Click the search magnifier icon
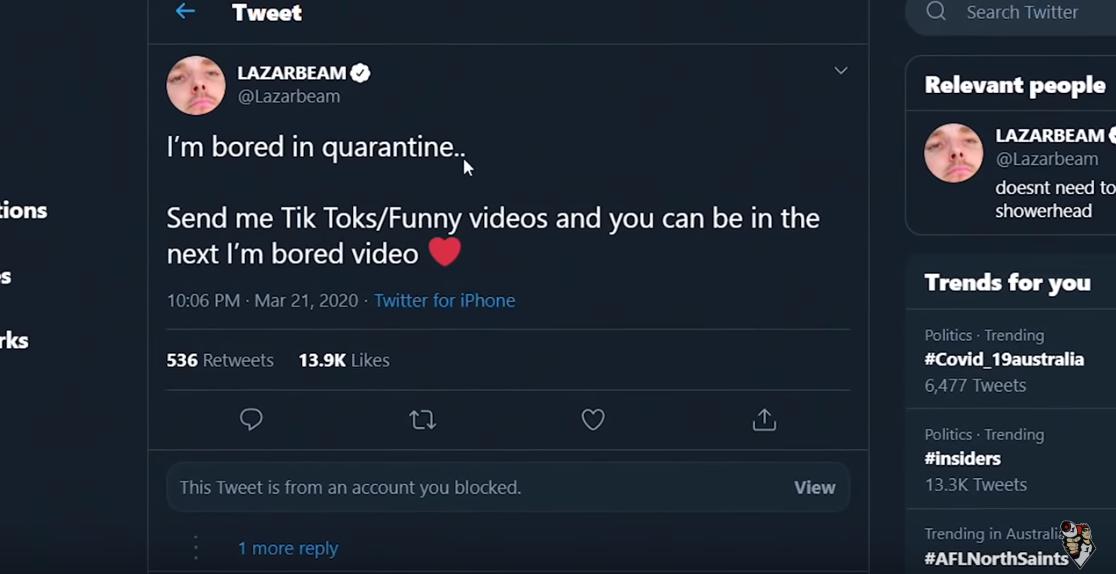The width and height of the screenshot is (1116, 574). (x=936, y=12)
